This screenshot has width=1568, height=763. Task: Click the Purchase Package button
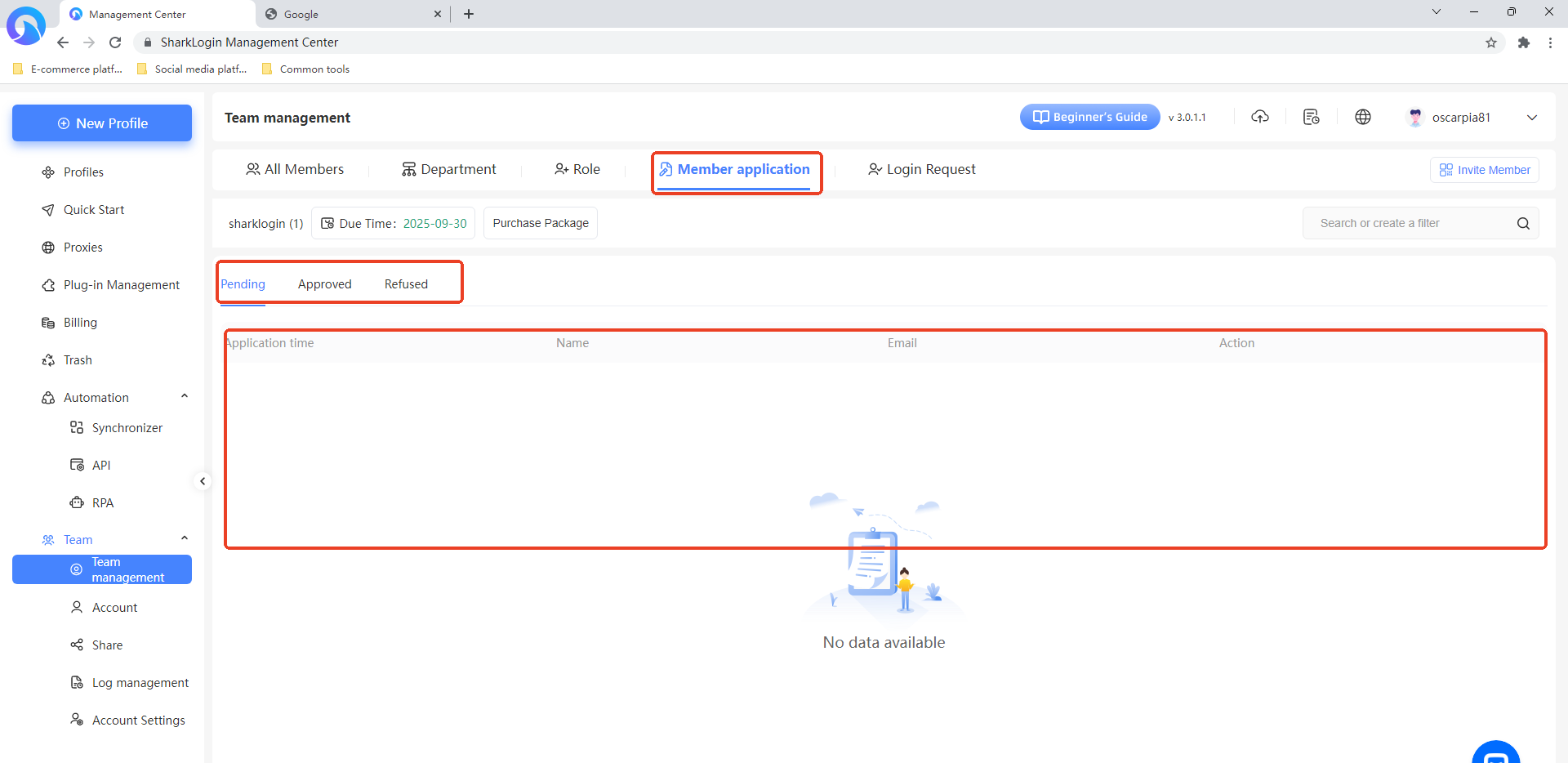click(541, 224)
